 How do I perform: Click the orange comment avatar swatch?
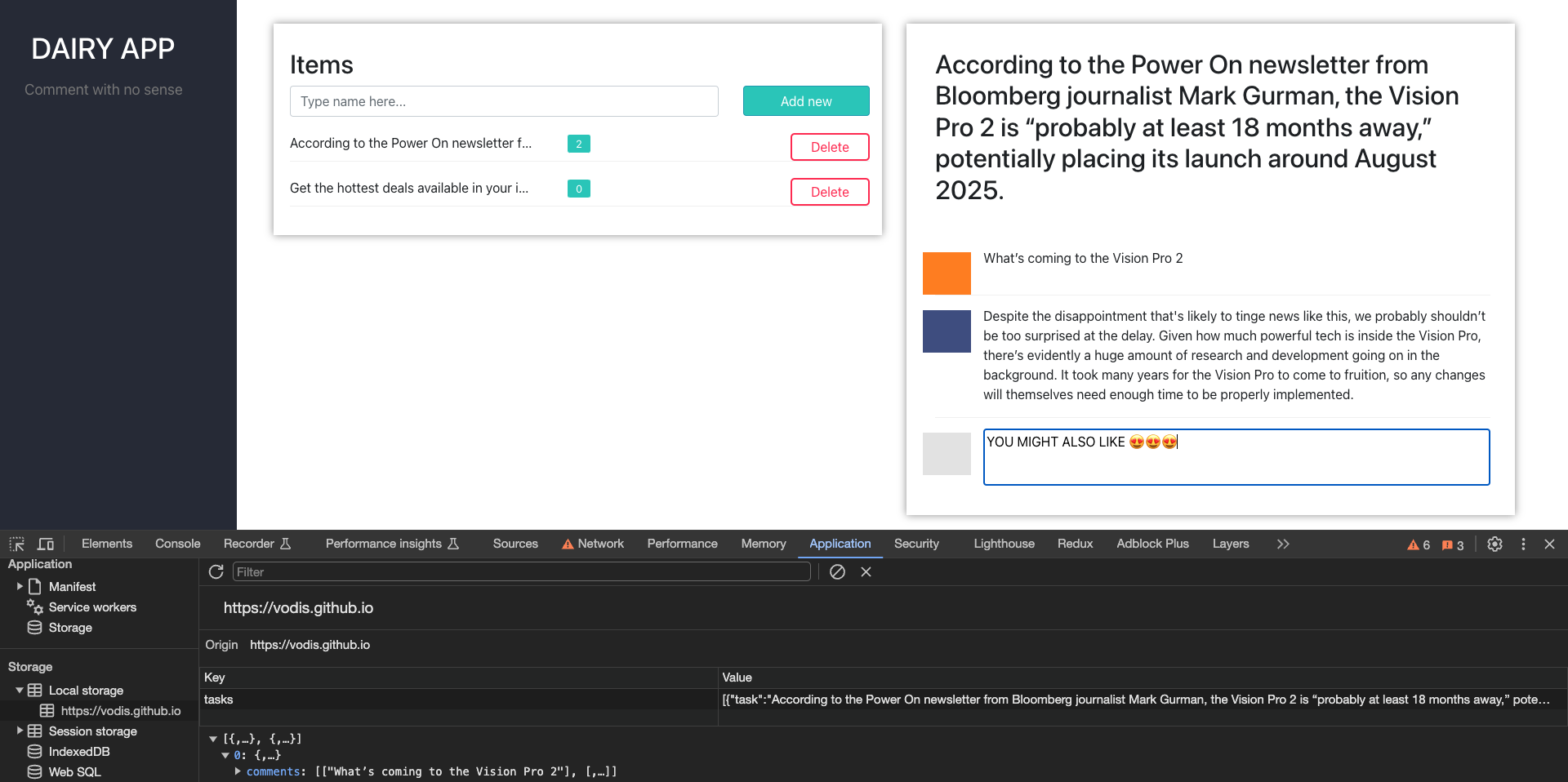(x=947, y=273)
